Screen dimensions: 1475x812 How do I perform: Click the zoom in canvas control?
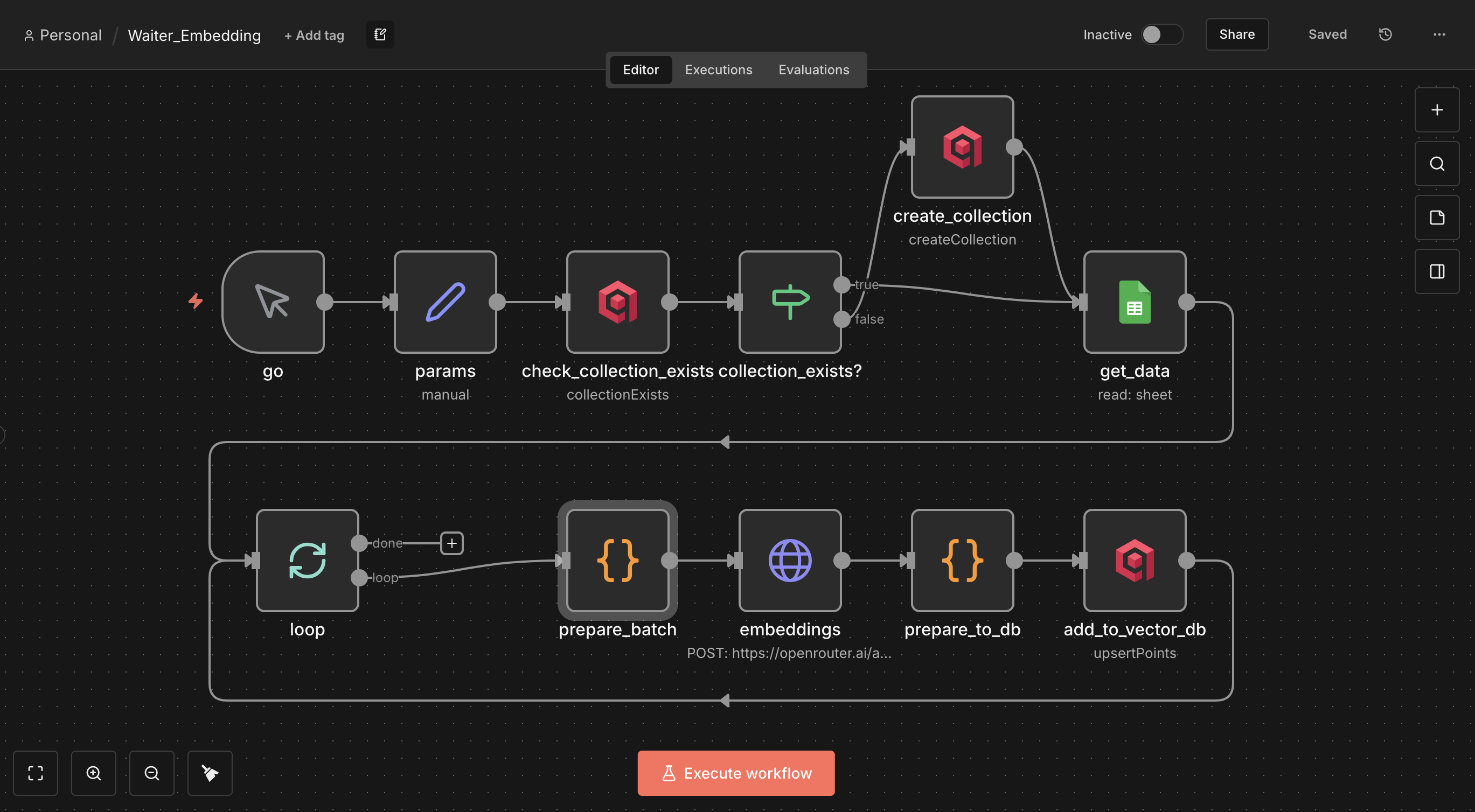tap(93, 773)
